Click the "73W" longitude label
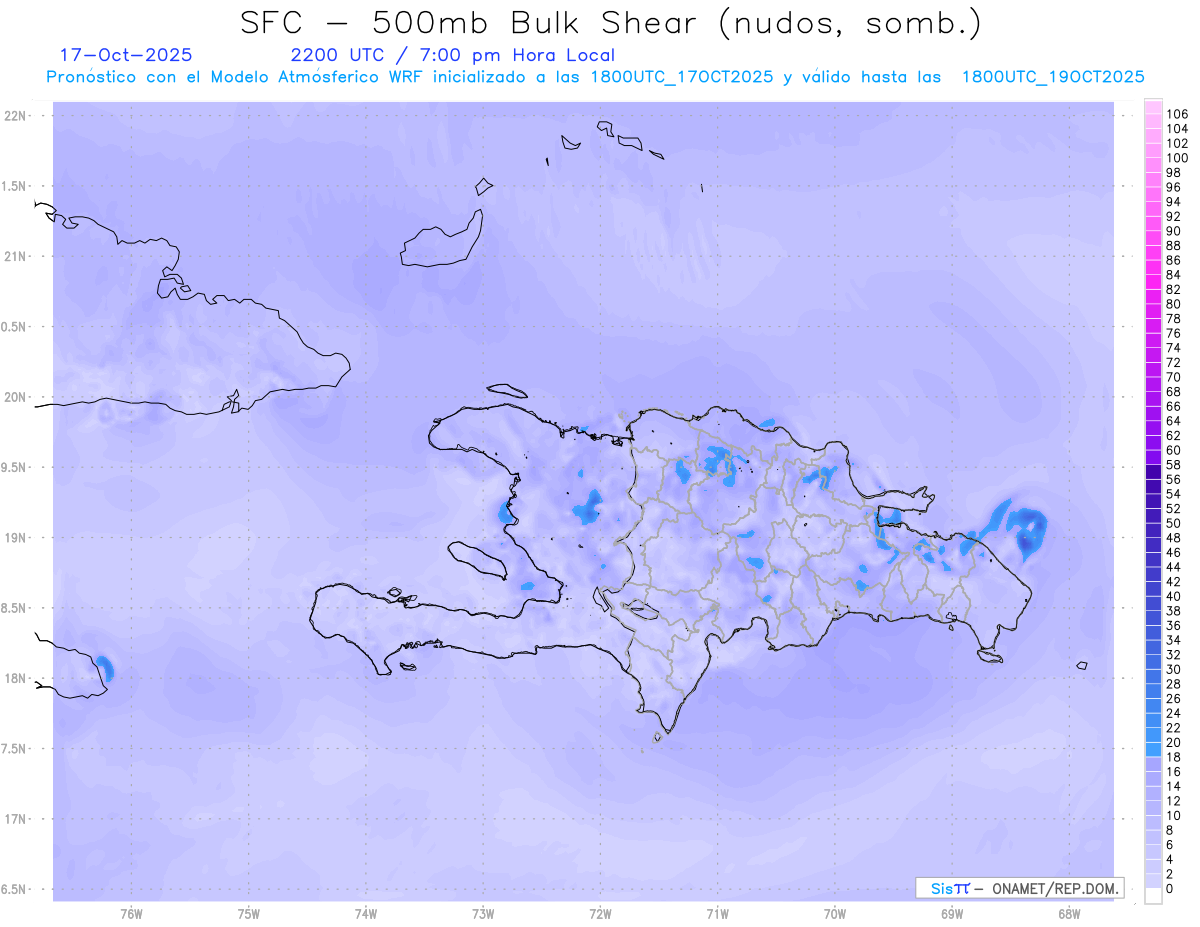Viewport: 1200px width, 927px height. [483, 913]
